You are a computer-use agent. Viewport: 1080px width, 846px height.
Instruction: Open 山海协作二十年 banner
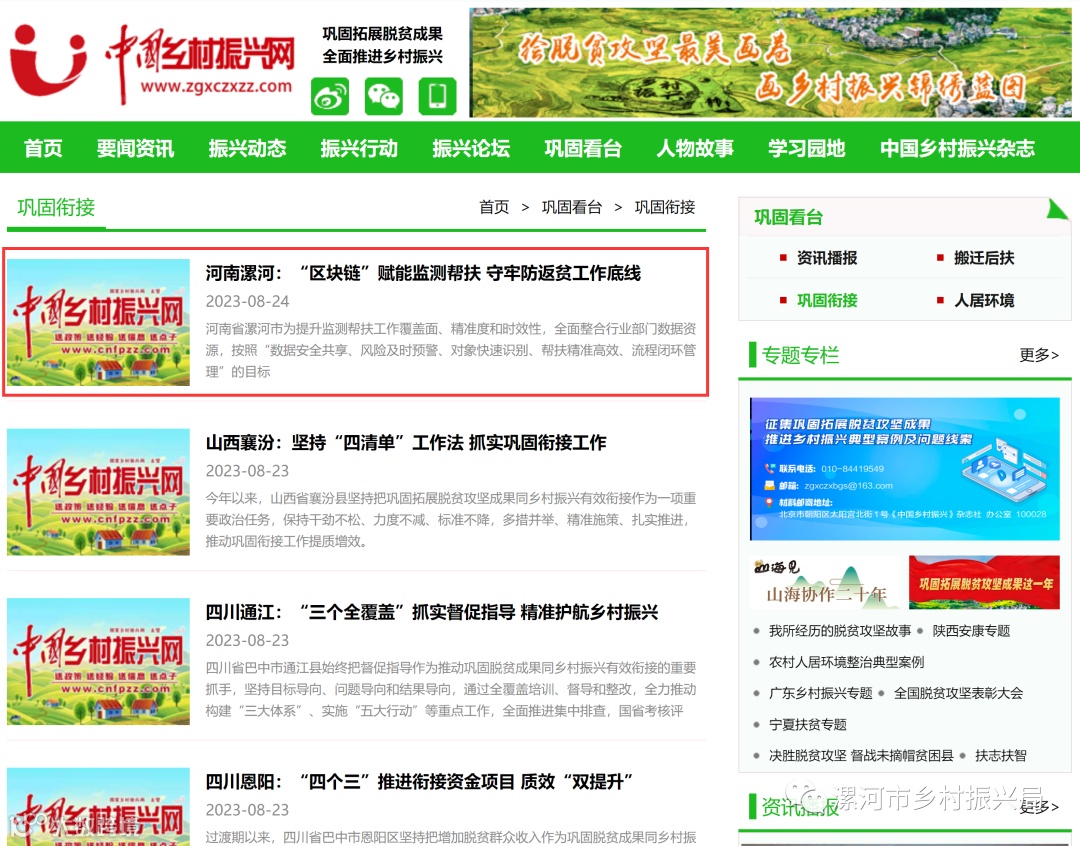pos(824,583)
